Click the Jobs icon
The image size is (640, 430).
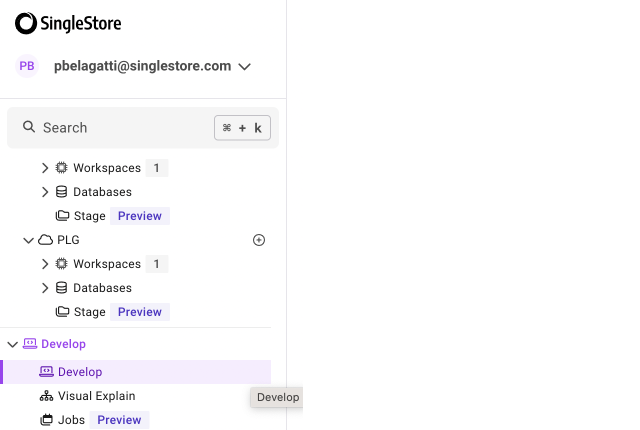tap(46, 420)
